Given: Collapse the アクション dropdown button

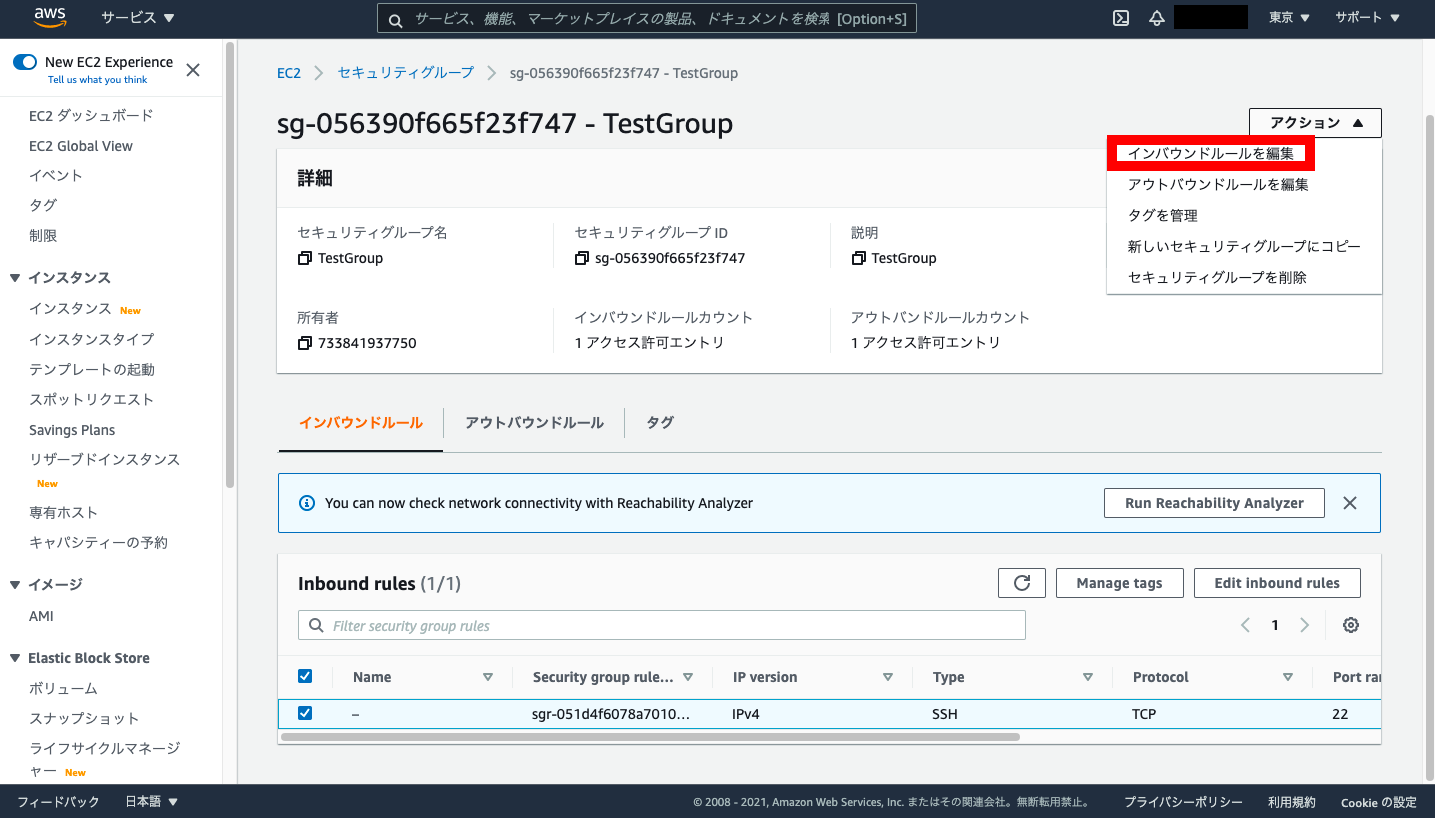Looking at the screenshot, I should coord(1315,123).
